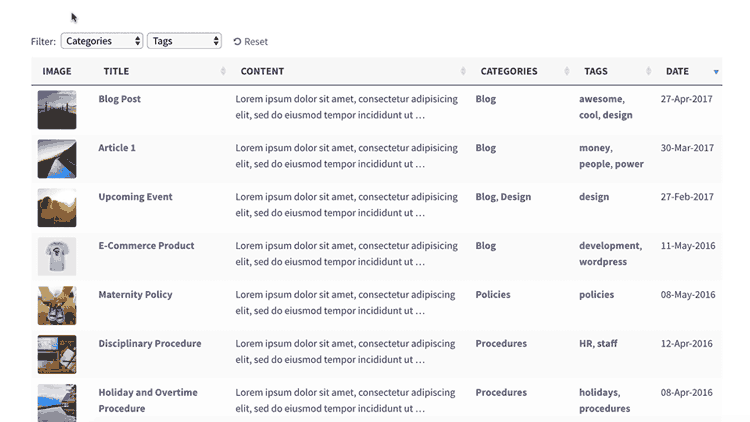Filter by the awesome tag

click(601, 99)
